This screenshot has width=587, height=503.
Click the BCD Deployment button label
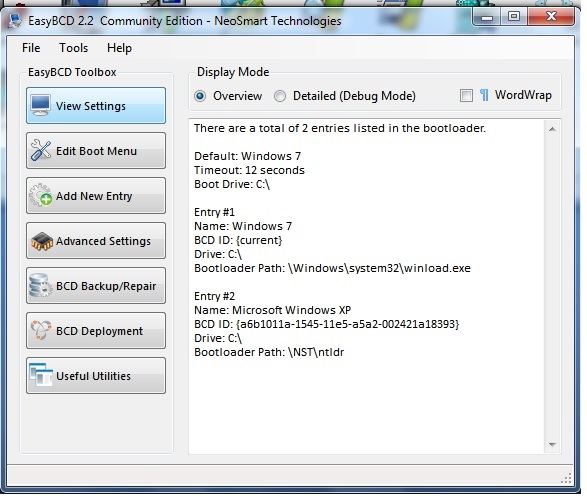click(99, 331)
